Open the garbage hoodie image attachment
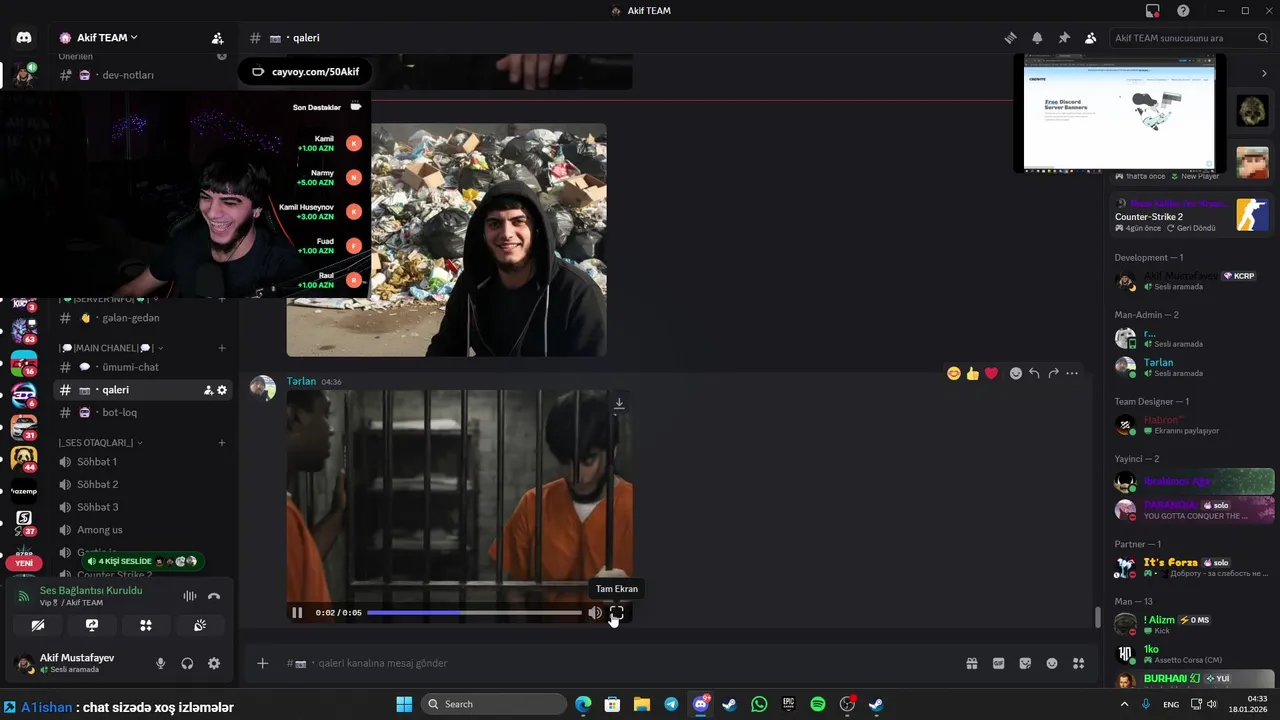The width and height of the screenshot is (1280, 720). click(x=447, y=240)
